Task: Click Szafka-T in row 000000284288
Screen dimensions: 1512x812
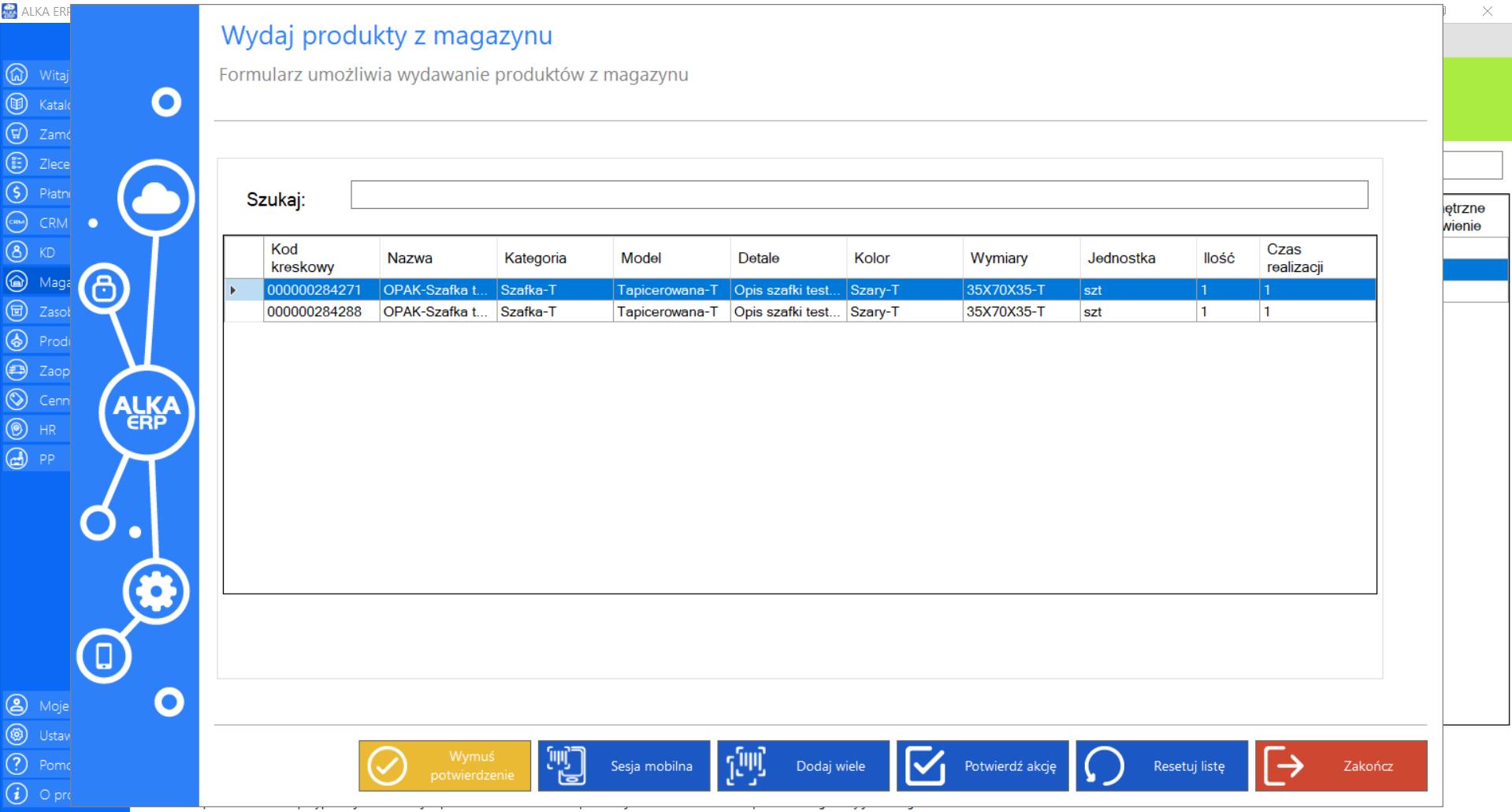Action: coord(555,311)
